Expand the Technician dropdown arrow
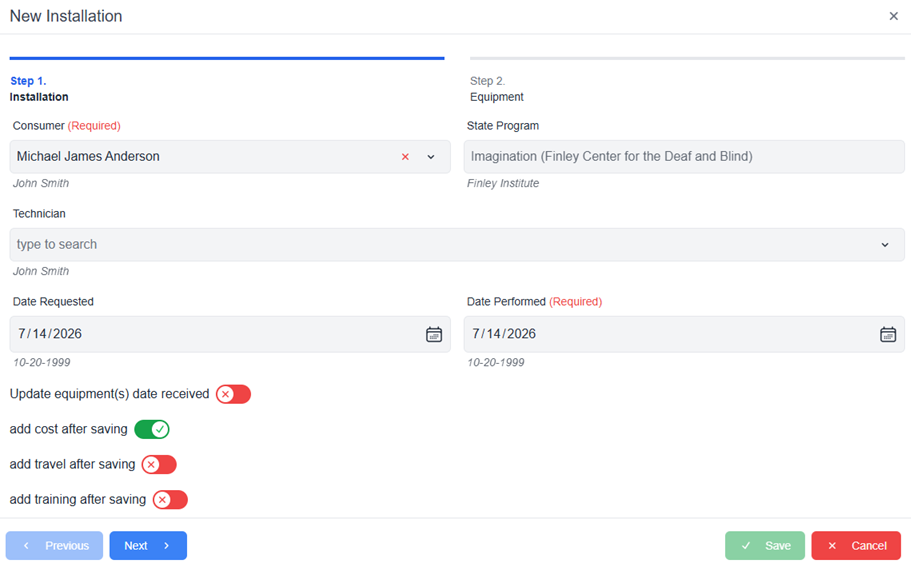Screen dimensions: 911x569 pos(884,245)
